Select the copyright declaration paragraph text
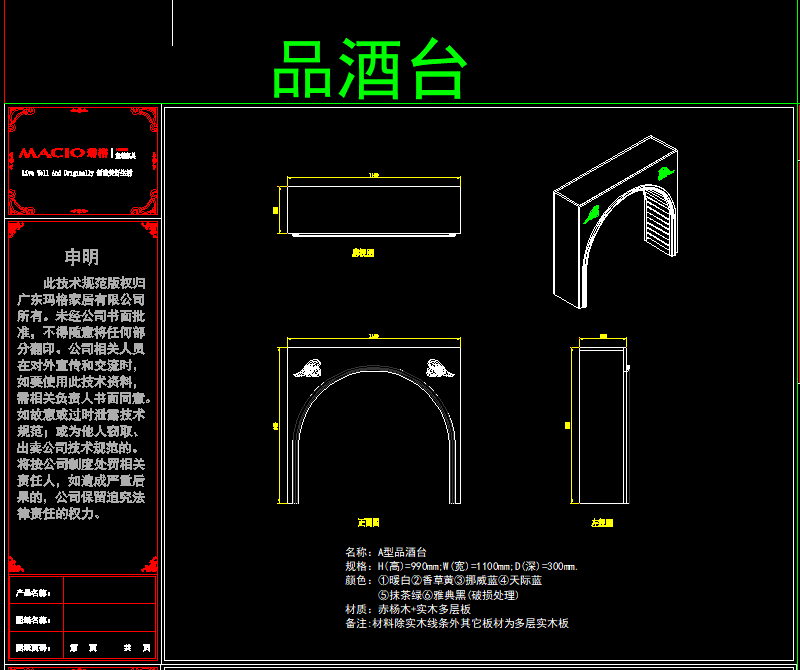Screen dimensions: 800x670 tap(82, 398)
